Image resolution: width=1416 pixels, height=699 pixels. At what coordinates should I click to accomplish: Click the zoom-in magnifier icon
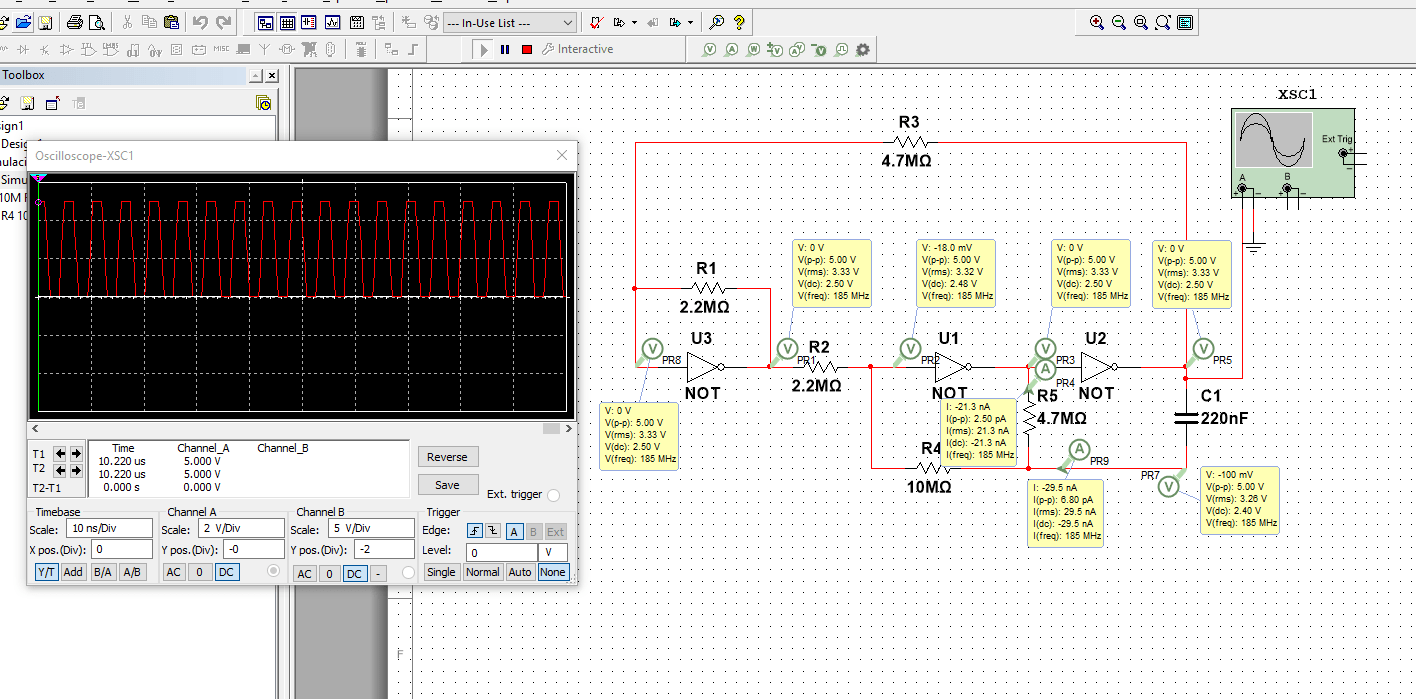[1097, 21]
